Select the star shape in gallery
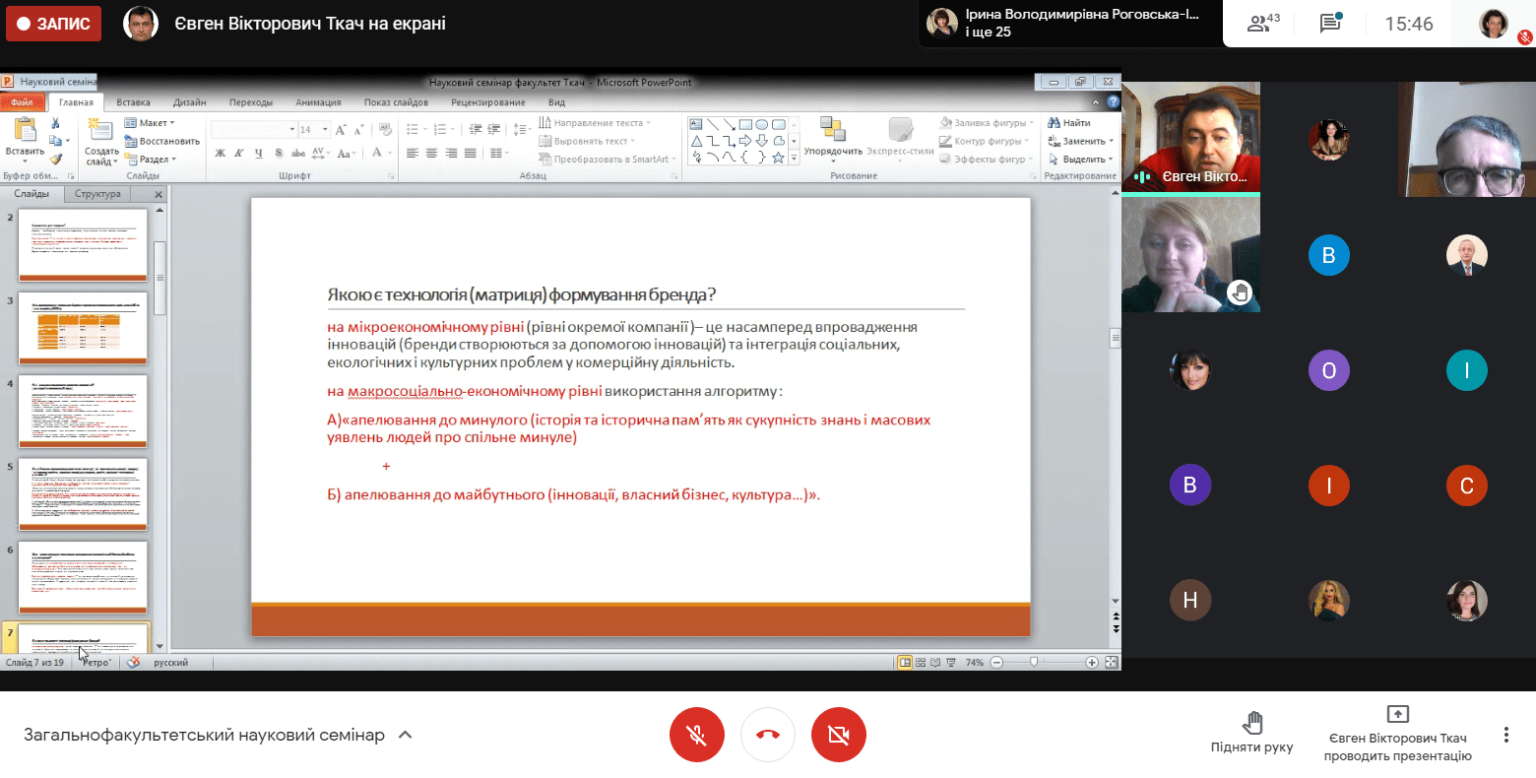Image resolution: width=1536 pixels, height=778 pixels. tap(778, 157)
